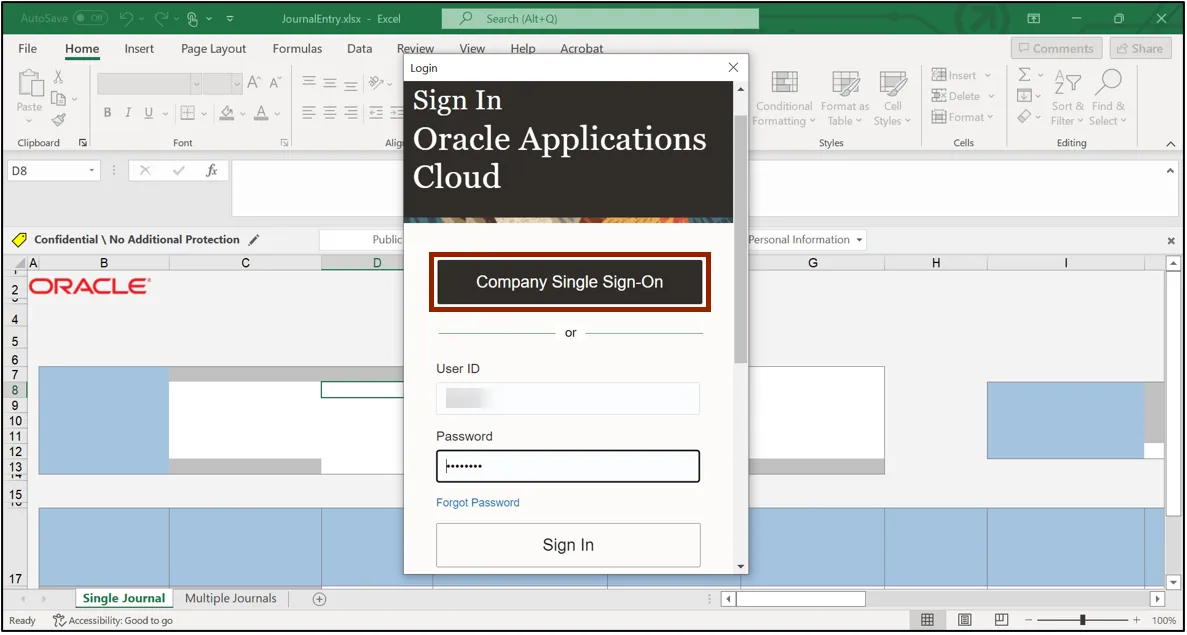
Task: Click the Cut scissors icon
Action: click(x=58, y=77)
